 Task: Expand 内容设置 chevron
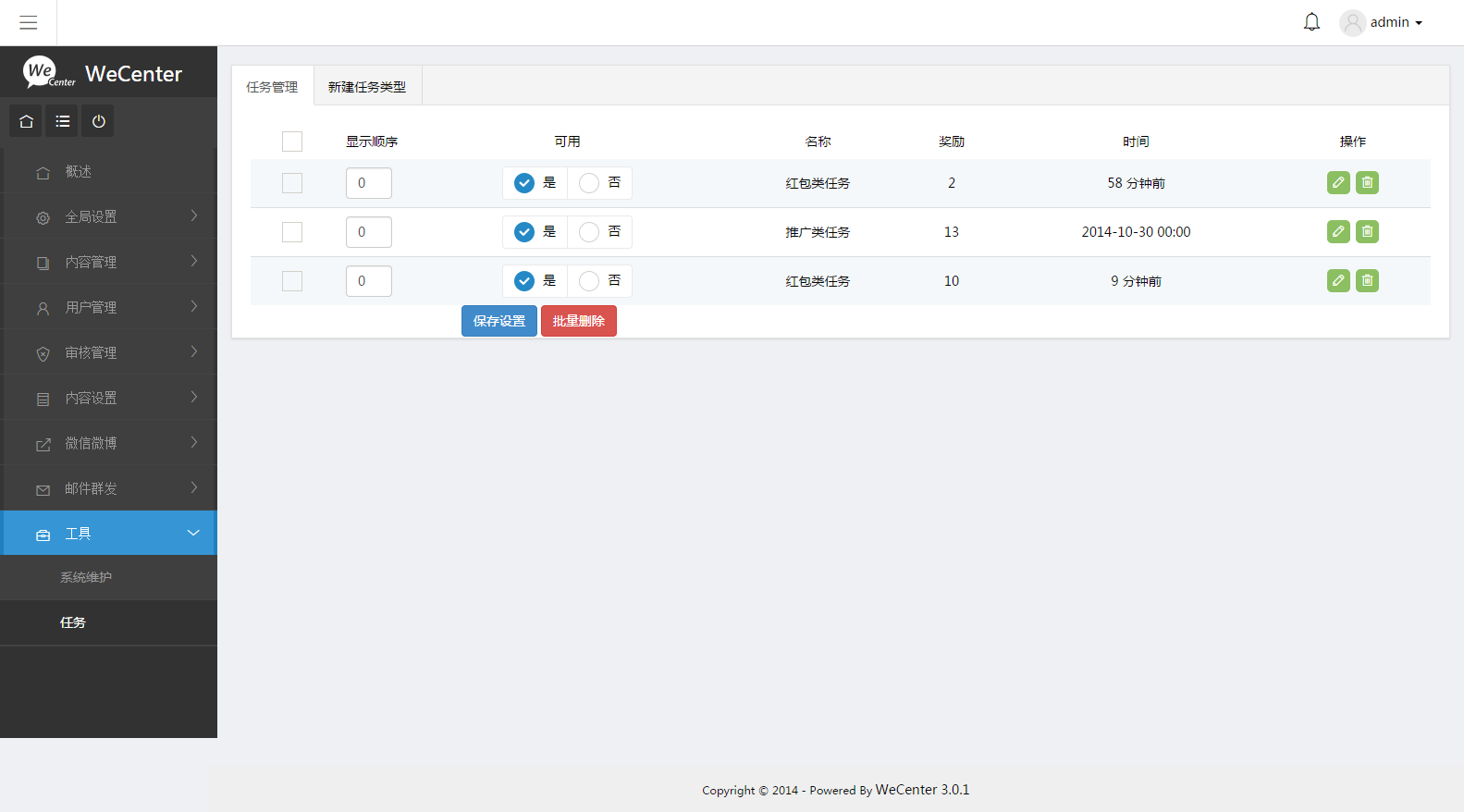(x=194, y=397)
